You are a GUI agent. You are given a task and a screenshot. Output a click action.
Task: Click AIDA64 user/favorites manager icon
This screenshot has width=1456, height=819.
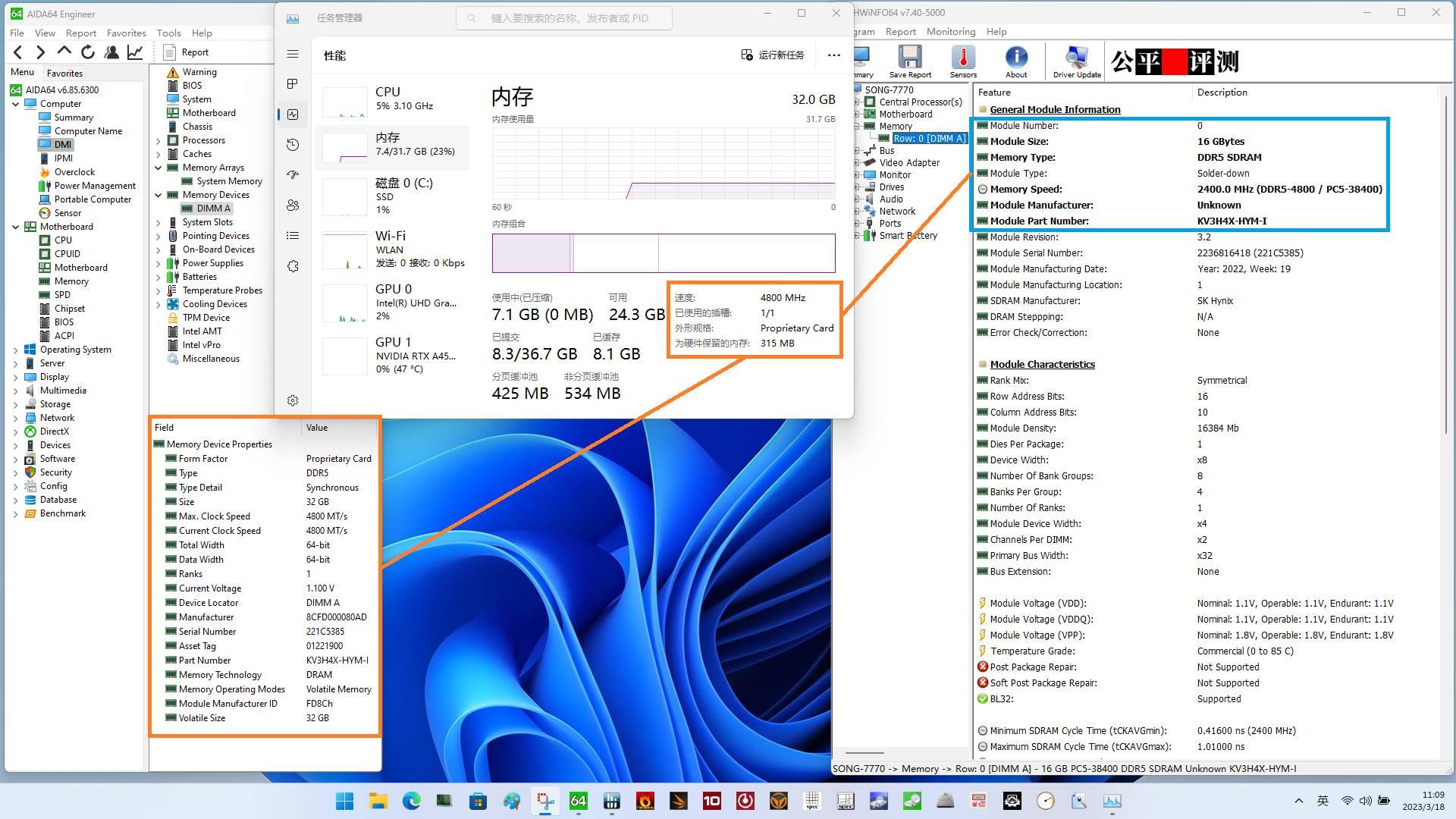click(111, 52)
